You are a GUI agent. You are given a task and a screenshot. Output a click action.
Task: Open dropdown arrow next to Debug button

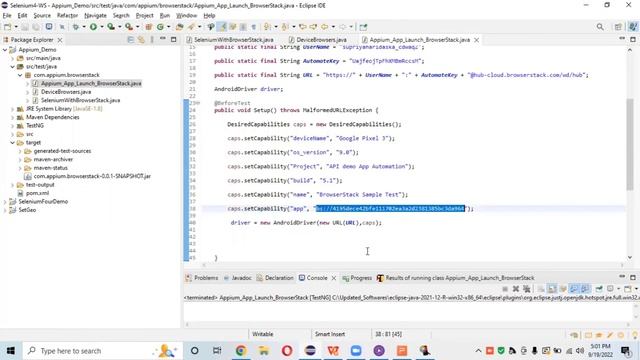point(84,27)
